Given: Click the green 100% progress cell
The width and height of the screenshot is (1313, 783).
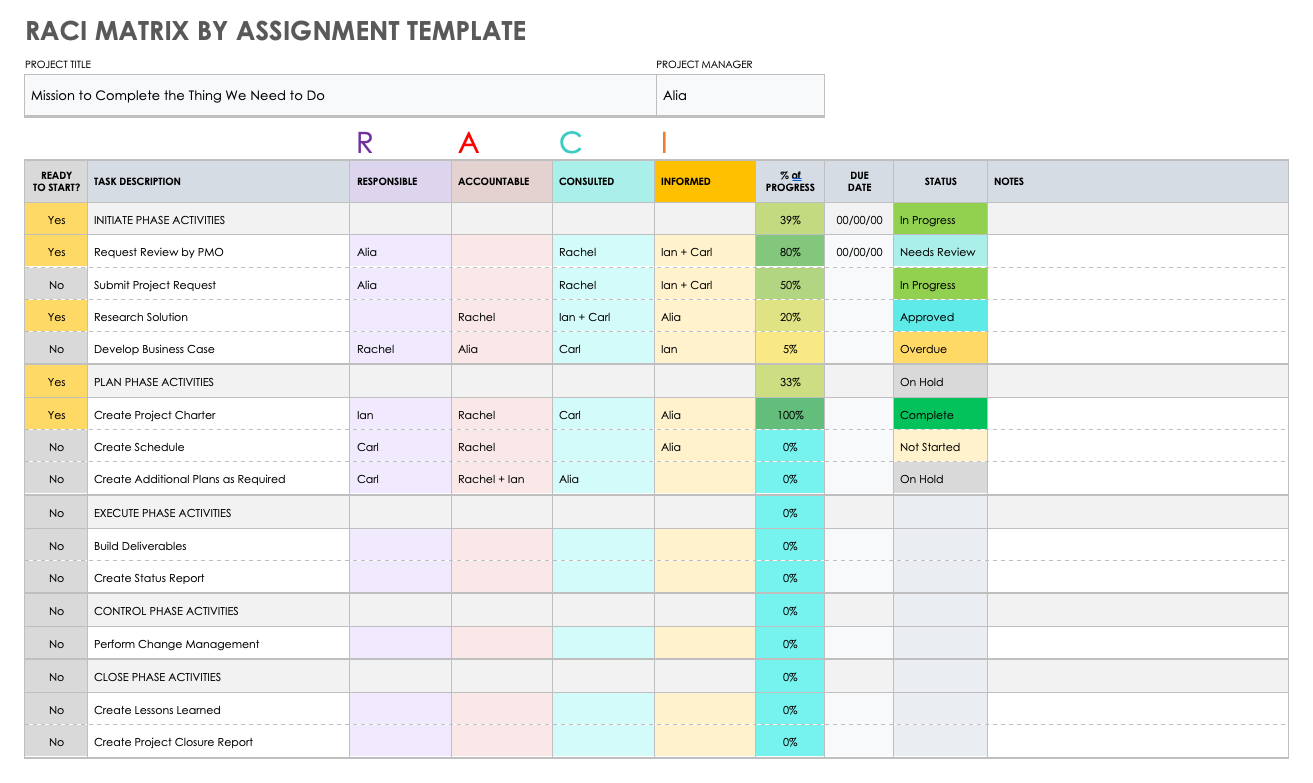Looking at the screenshot, I should pyautogui.click(x=789, y=415).
